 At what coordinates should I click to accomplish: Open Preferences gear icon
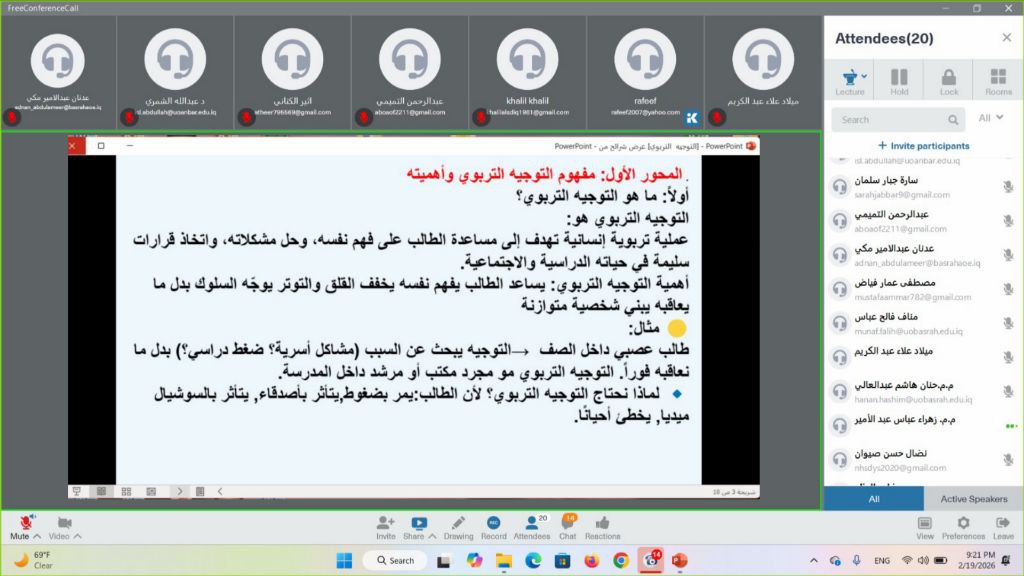pos(963,523)
